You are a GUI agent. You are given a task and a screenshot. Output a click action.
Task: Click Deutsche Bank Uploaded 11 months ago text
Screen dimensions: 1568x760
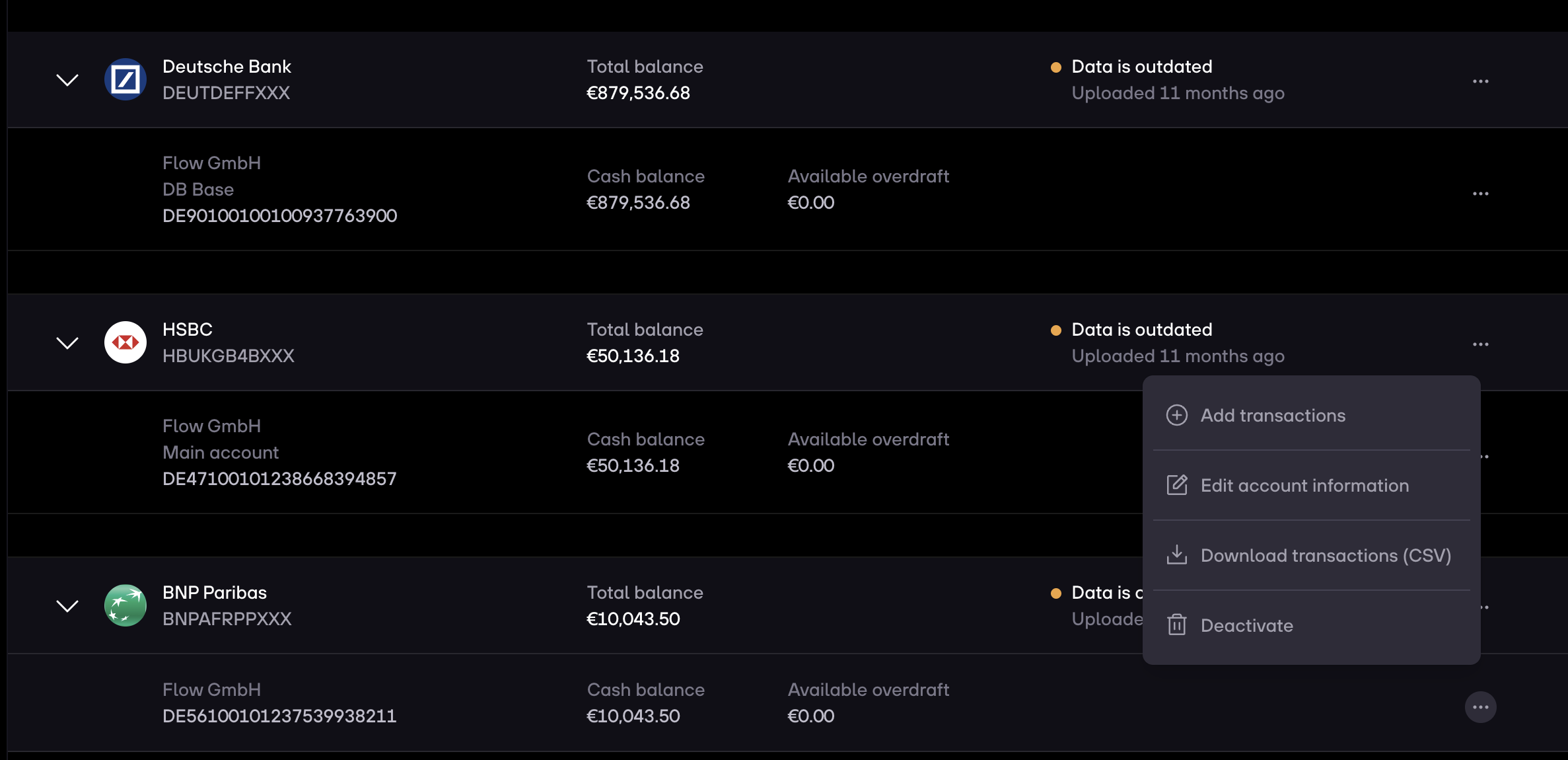[x=1178, y=93]
